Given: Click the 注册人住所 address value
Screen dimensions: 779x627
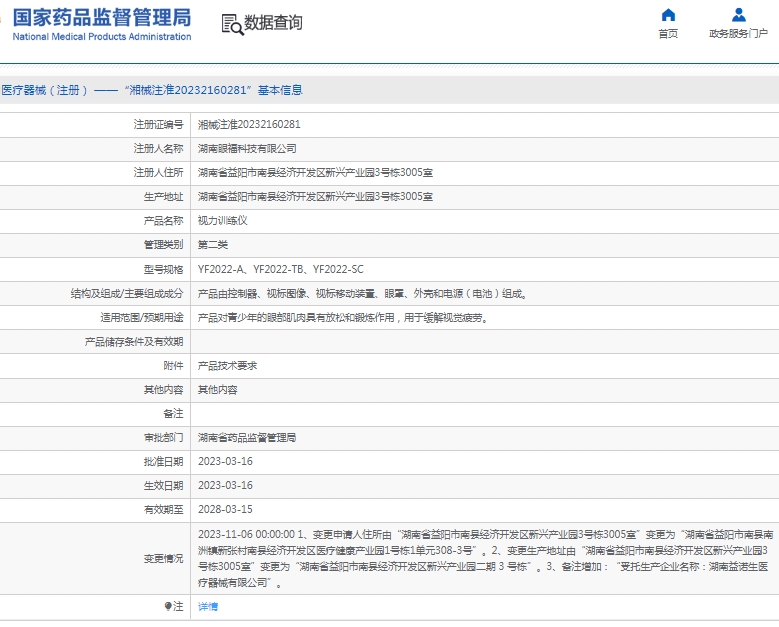Looking at the screenshot, I should (x=315, y=172).
